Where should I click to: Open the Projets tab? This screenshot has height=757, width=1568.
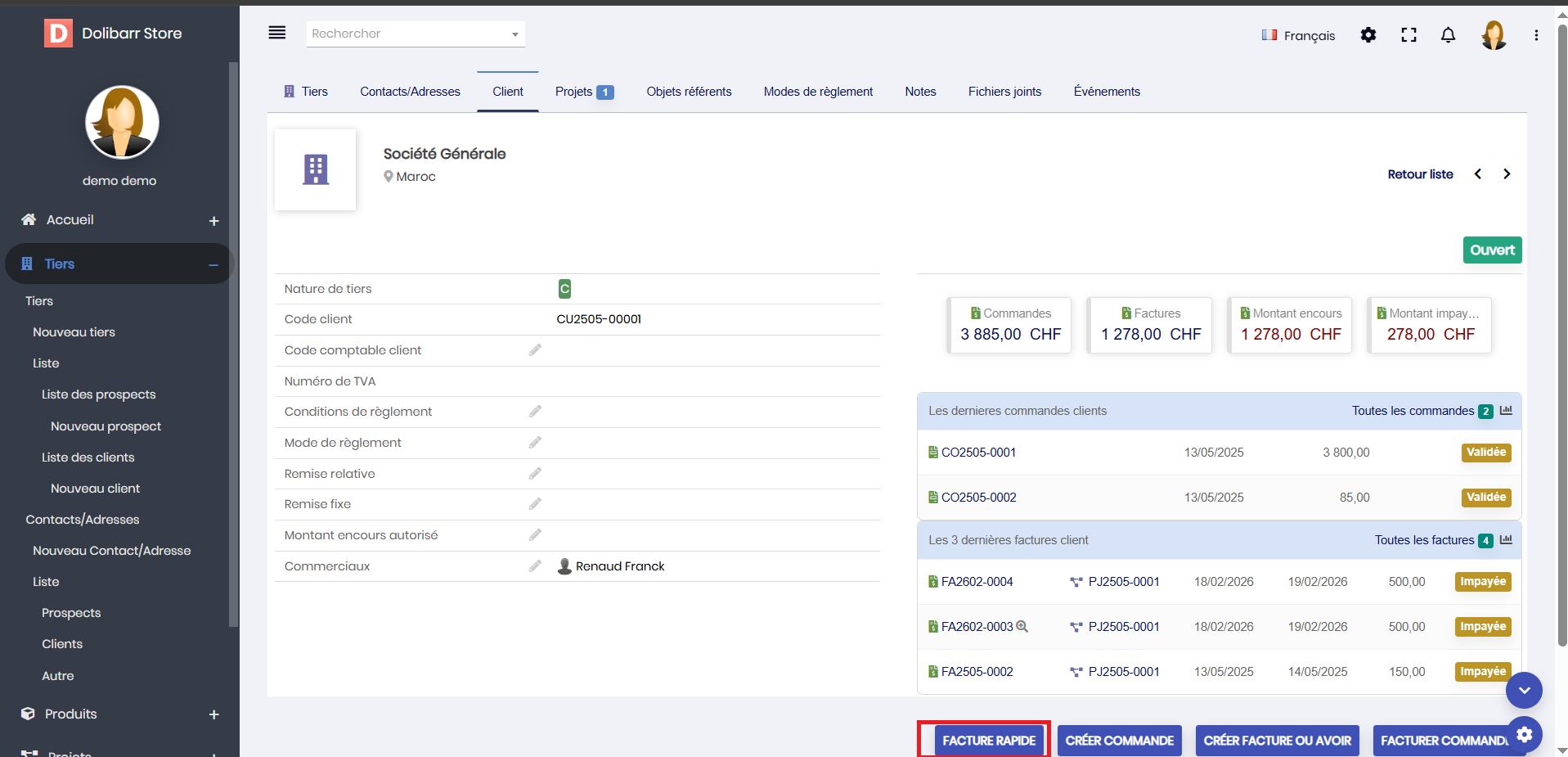[584, 92]
